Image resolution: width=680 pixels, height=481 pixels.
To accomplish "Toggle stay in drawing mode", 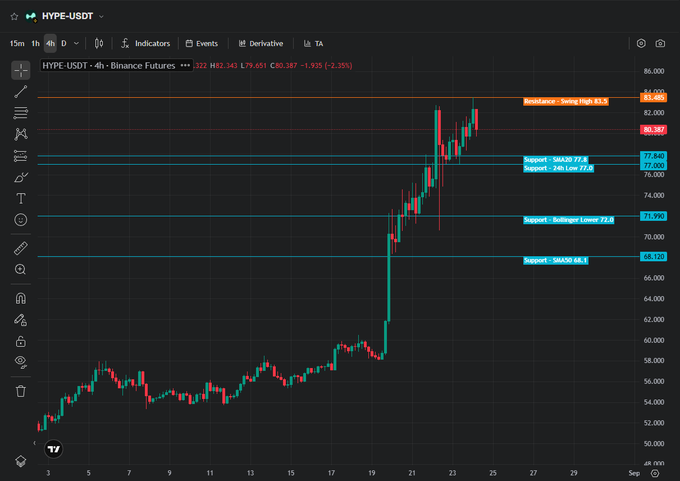I will click(20, 320).
